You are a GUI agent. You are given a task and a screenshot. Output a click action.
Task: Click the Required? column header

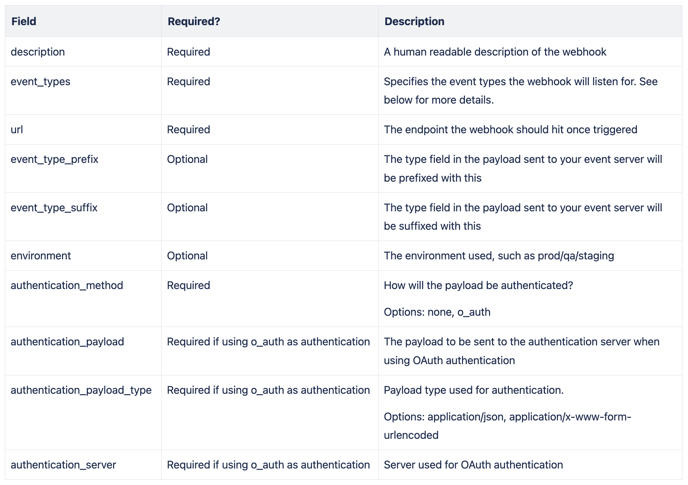194,21
